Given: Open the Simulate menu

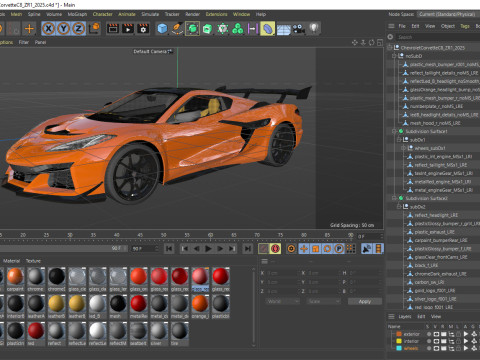Looking at the screenshot, I should point(150,14).
